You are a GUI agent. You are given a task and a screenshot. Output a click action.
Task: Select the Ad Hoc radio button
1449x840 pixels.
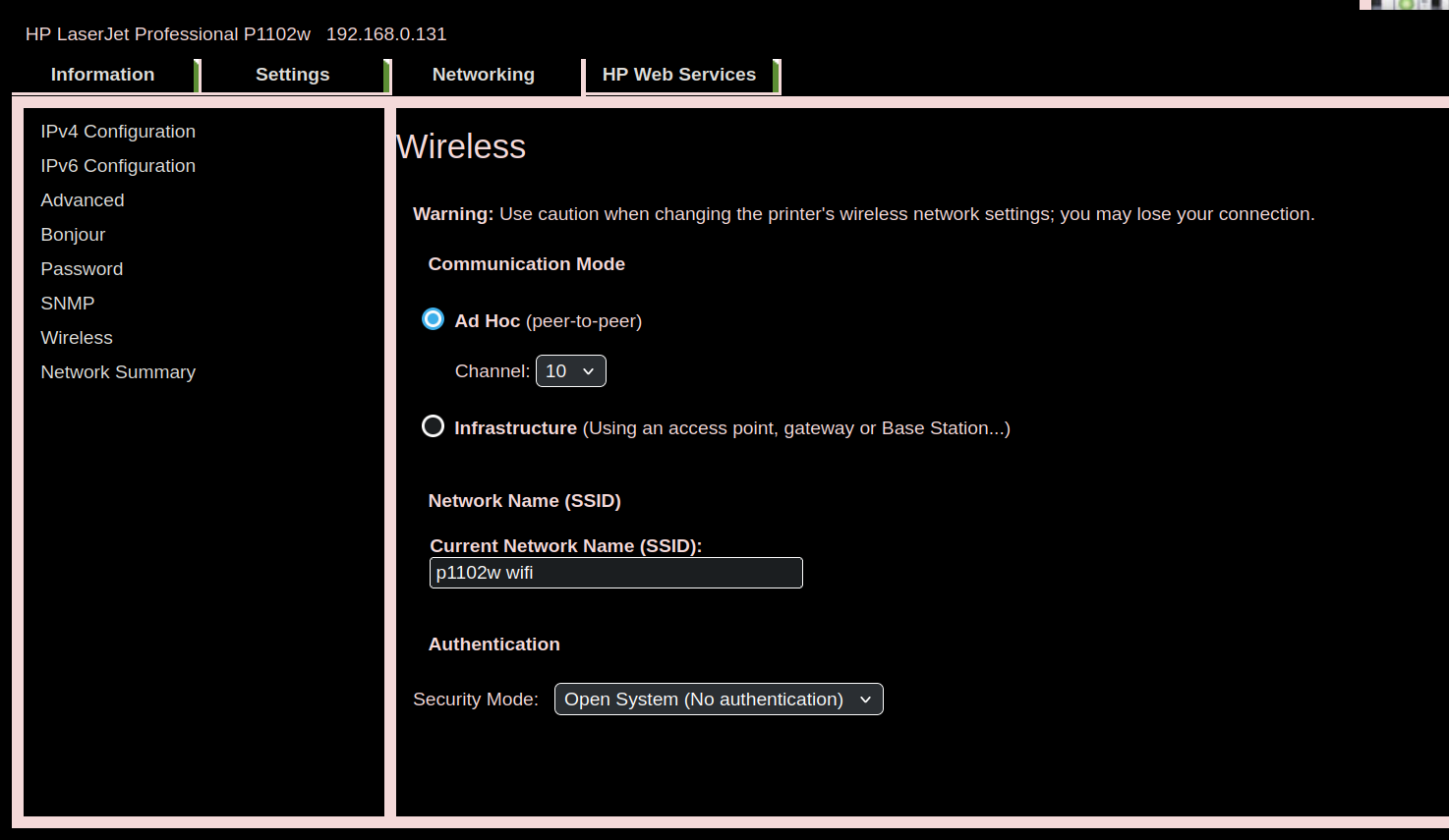[433, 319]
